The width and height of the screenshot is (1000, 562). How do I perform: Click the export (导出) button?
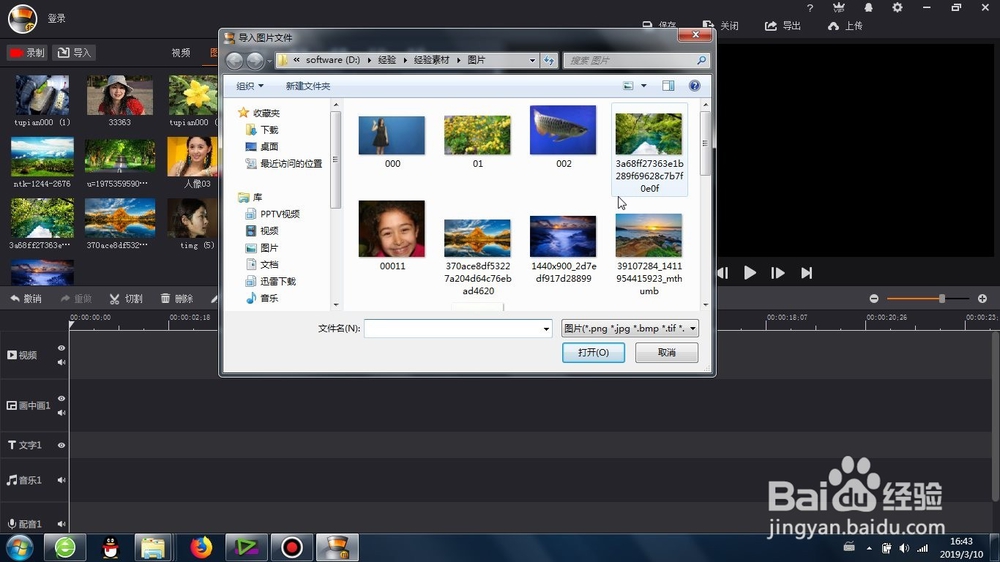coord(783,26)
